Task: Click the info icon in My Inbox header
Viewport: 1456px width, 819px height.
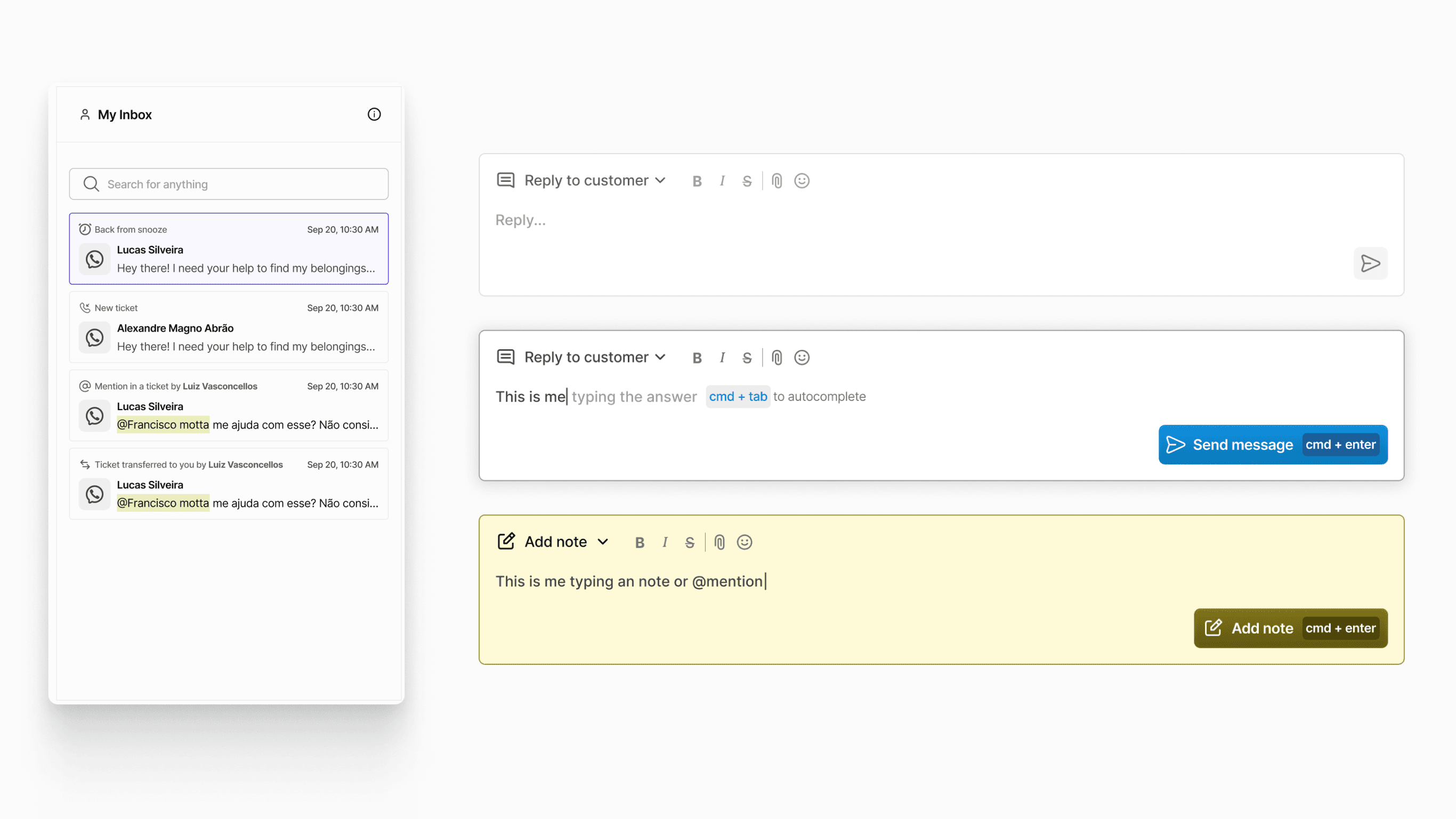Action: pyautogui.click(x=374, y=114)
